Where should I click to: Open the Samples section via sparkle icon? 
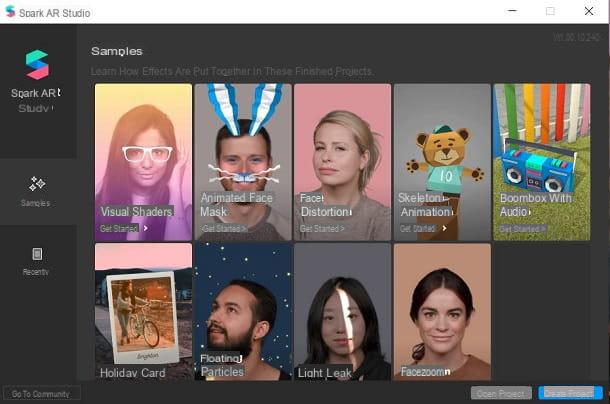(37, 183)
